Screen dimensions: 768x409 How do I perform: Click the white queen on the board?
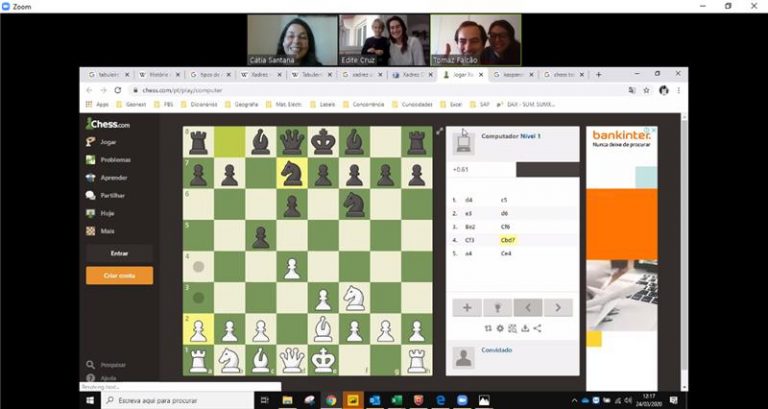[291, 359]
